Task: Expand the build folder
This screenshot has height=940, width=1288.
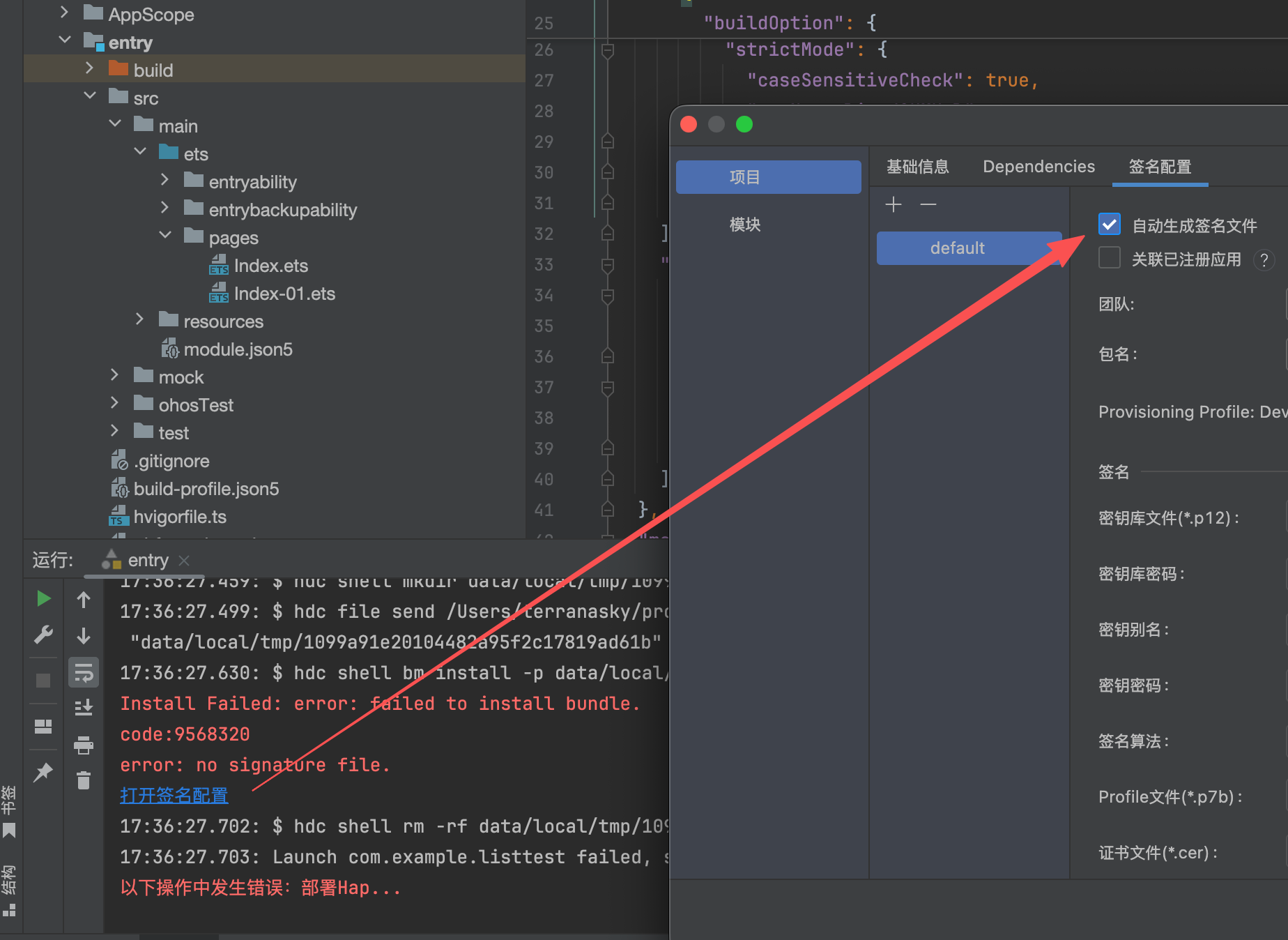Action: tap(89, 68)
